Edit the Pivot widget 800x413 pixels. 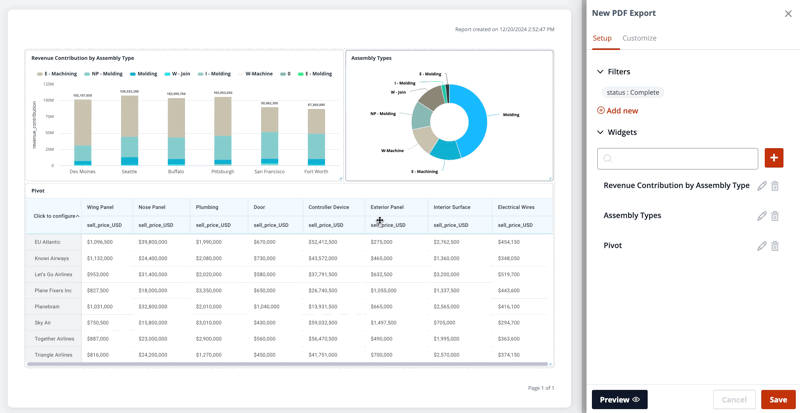pos(761,246)
